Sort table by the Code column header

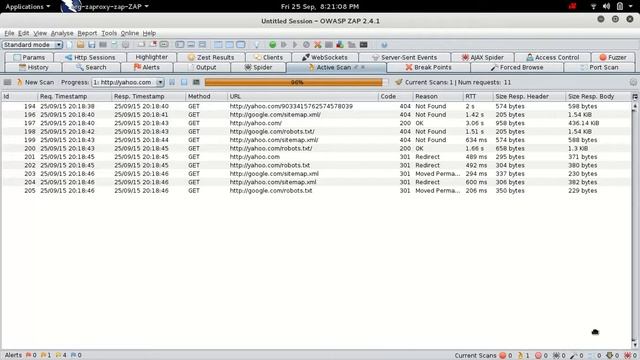[395, 96]
